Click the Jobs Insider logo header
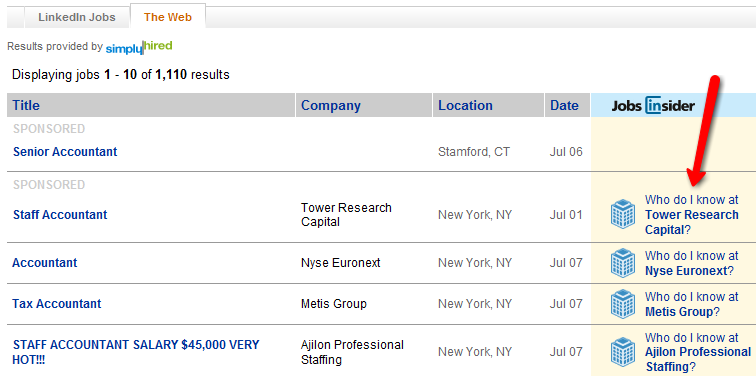Screen dimensions: 756x376 (x=653, y=106)
